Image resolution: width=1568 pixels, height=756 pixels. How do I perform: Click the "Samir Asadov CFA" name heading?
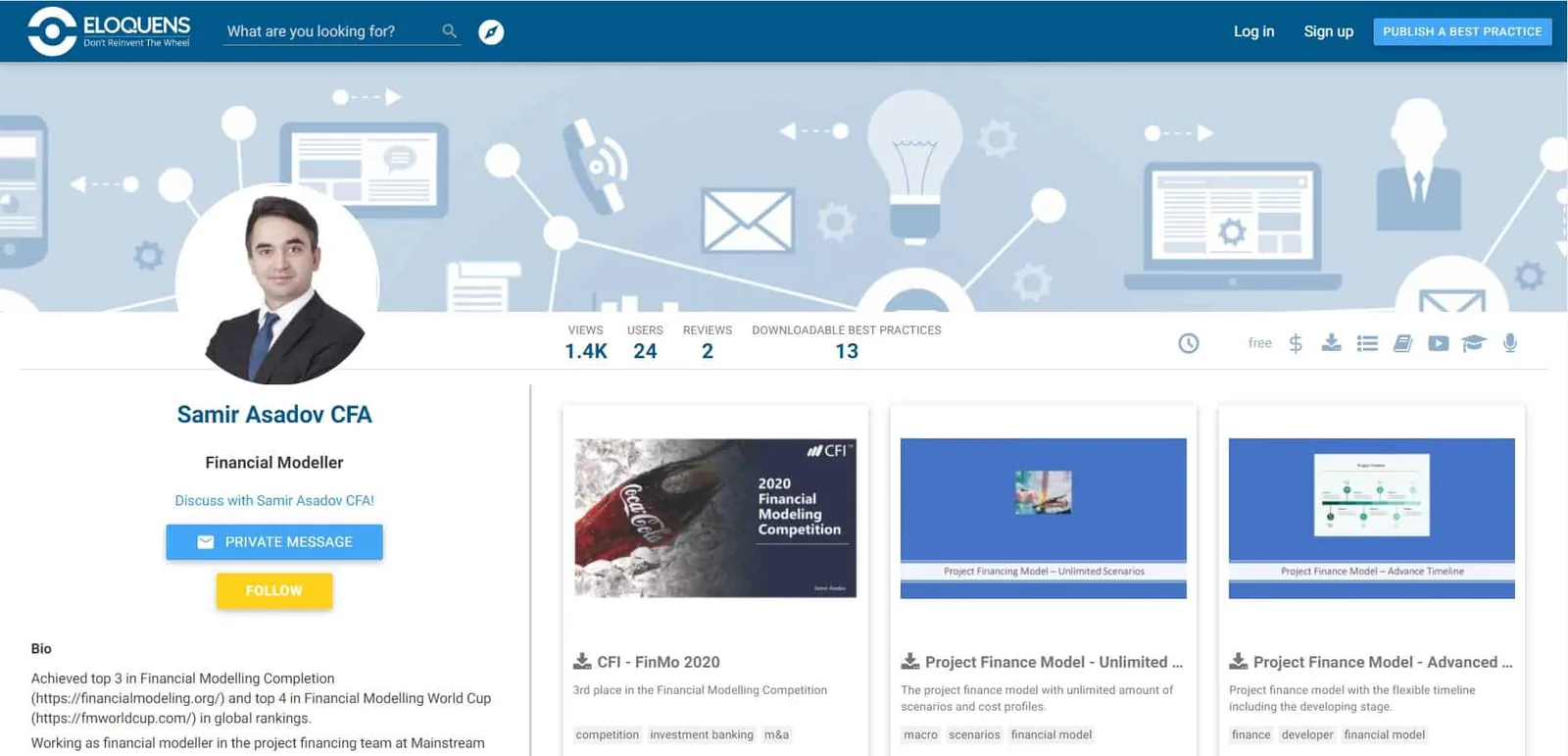274,415
